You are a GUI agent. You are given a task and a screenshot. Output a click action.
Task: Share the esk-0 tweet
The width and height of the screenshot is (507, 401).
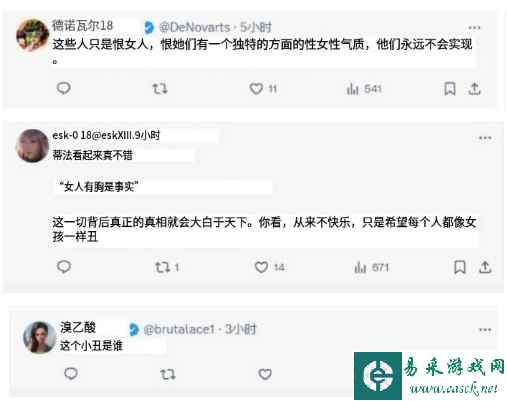coord(485,267)
